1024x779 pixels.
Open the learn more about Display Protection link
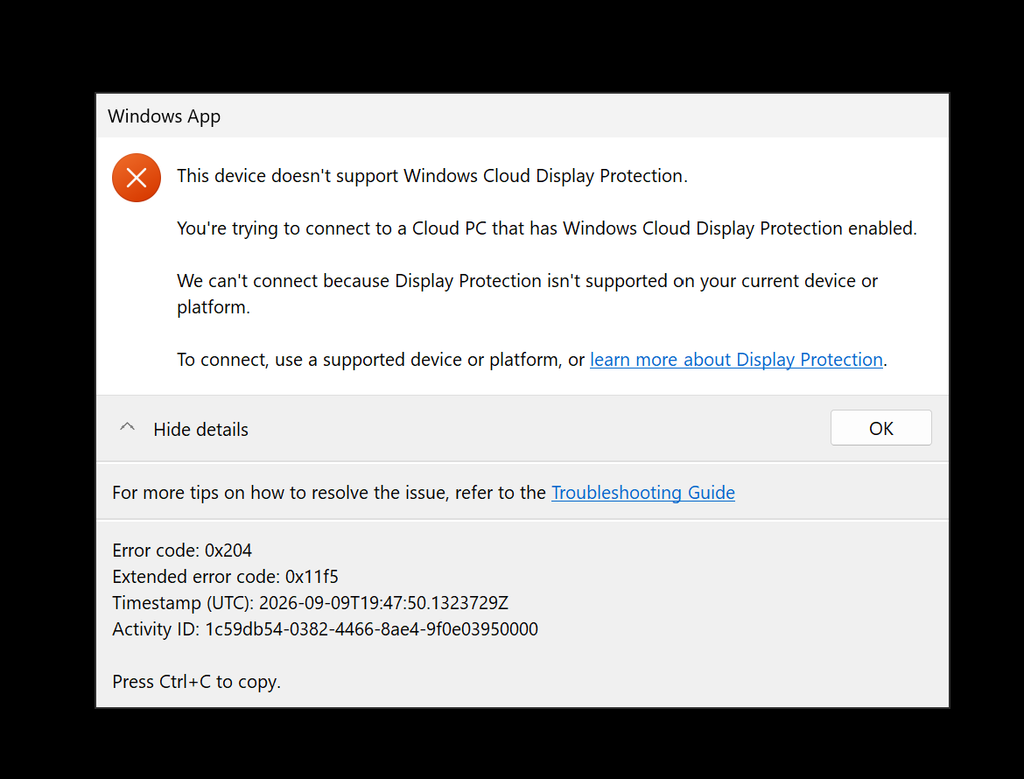[x=736, y=360]
